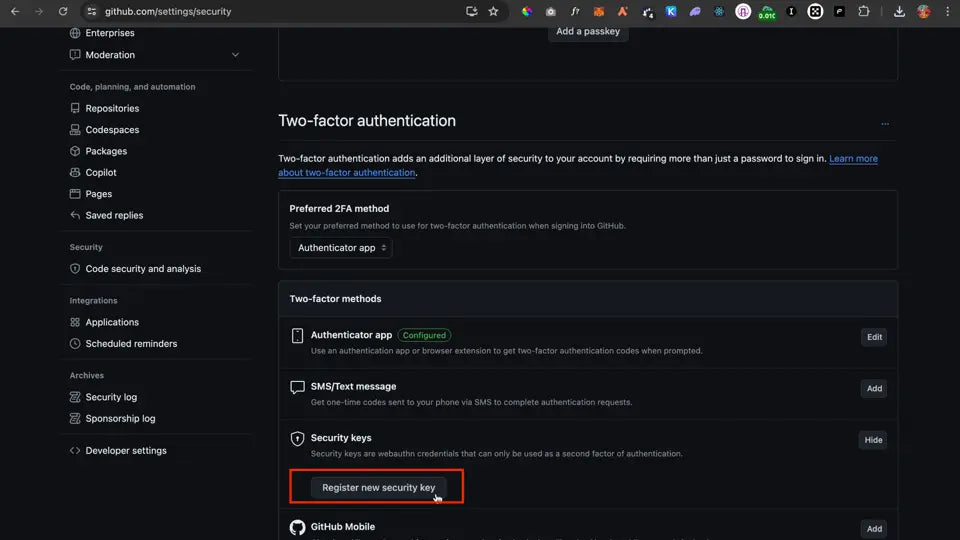The width and height of the screenshot is (960, 540).
Task: Open Scheduled reminders
Action: [x=131, y=343]
